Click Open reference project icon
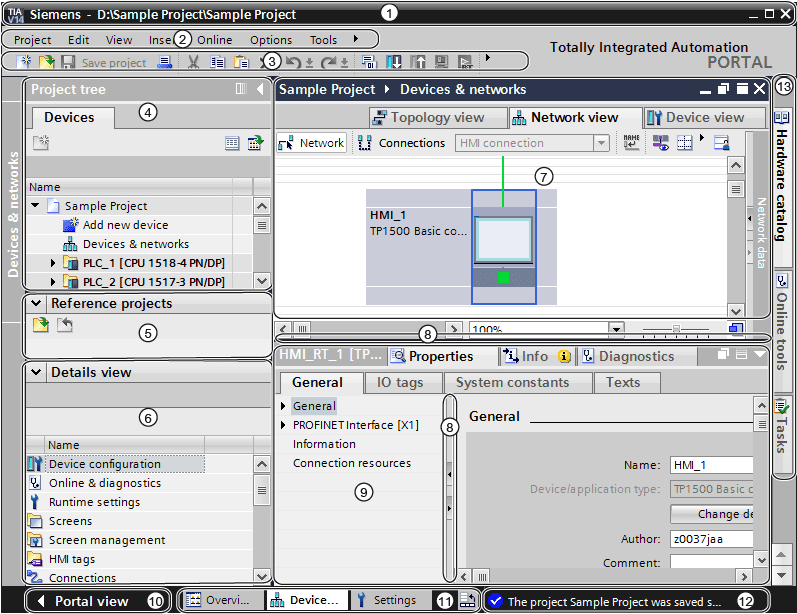This screenshot has height=614, width=797. click(x=40, y=325)
